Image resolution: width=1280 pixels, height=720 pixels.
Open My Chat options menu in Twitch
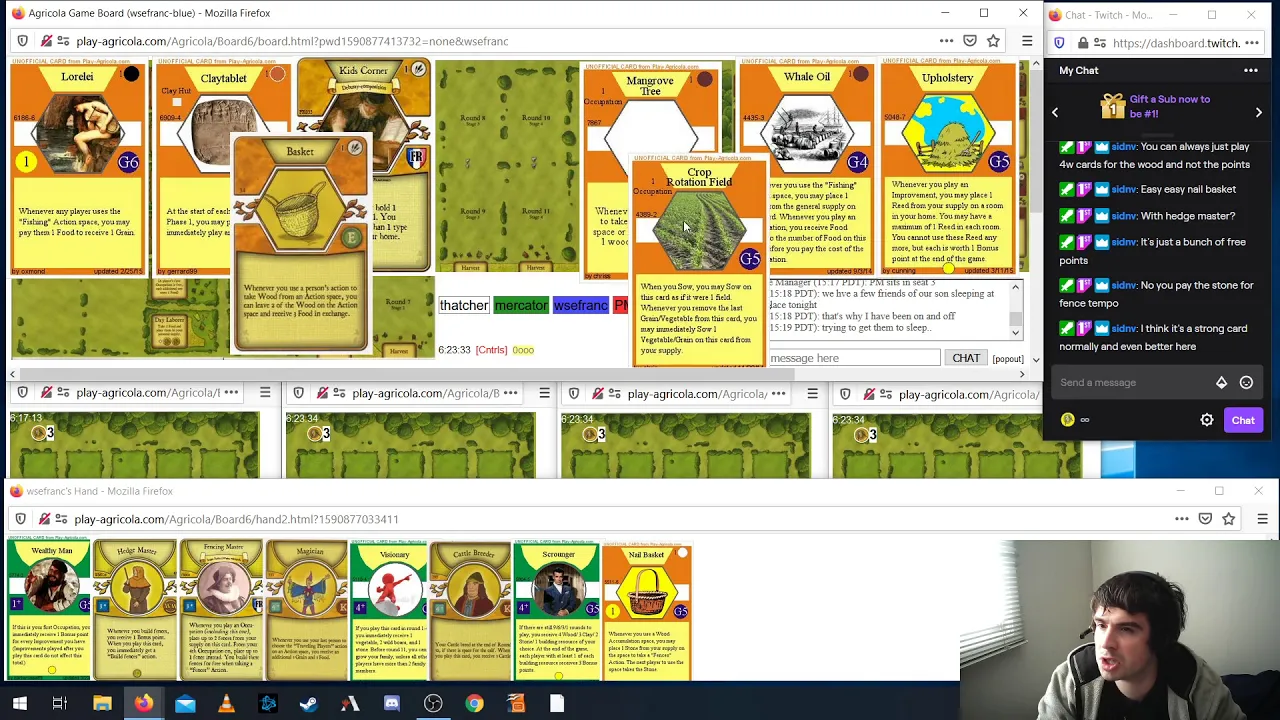click(1250, 70)
